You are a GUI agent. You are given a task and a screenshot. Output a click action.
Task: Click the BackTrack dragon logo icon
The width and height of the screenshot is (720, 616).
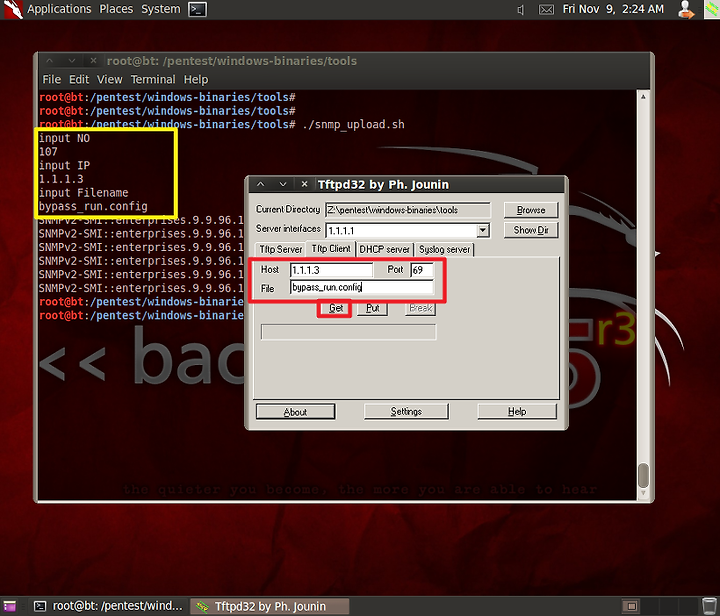pyautogui.click(x=12, y=9)
